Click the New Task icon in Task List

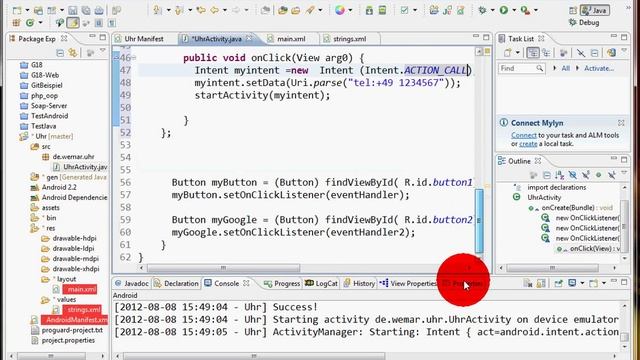coord(507,53)
